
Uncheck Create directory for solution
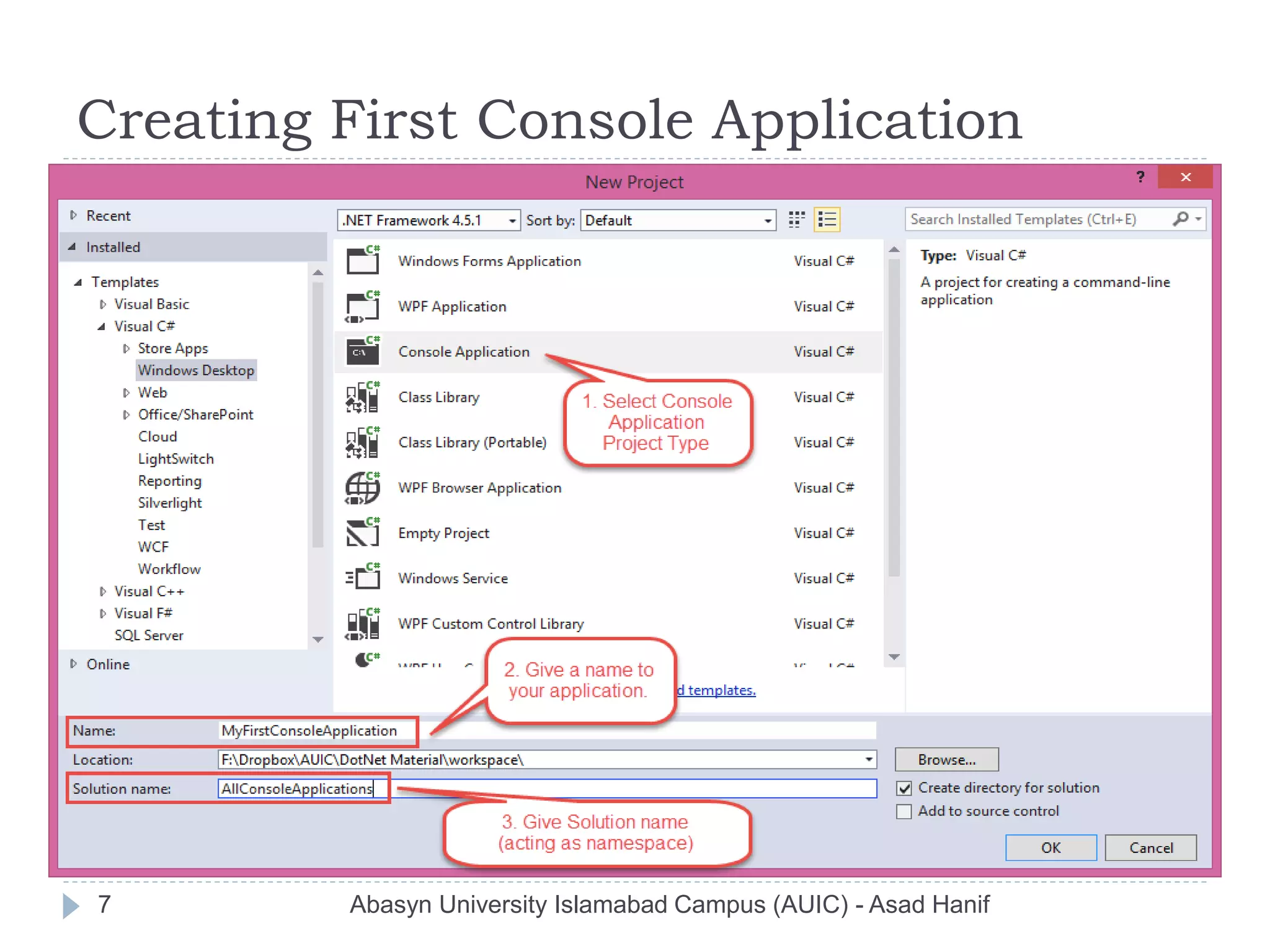pos(904,788)
